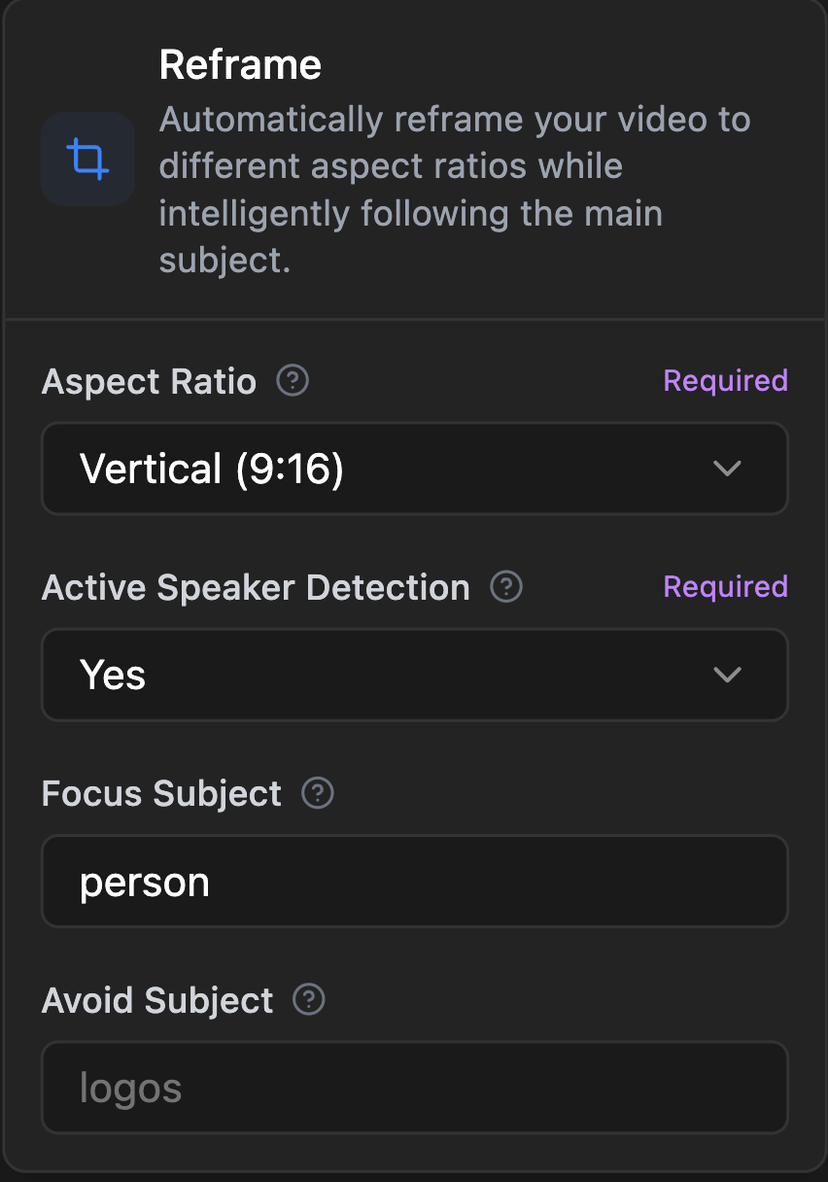Click the Avoid Subject field label
The image size is (828, 1182).
coord(157,1000)
